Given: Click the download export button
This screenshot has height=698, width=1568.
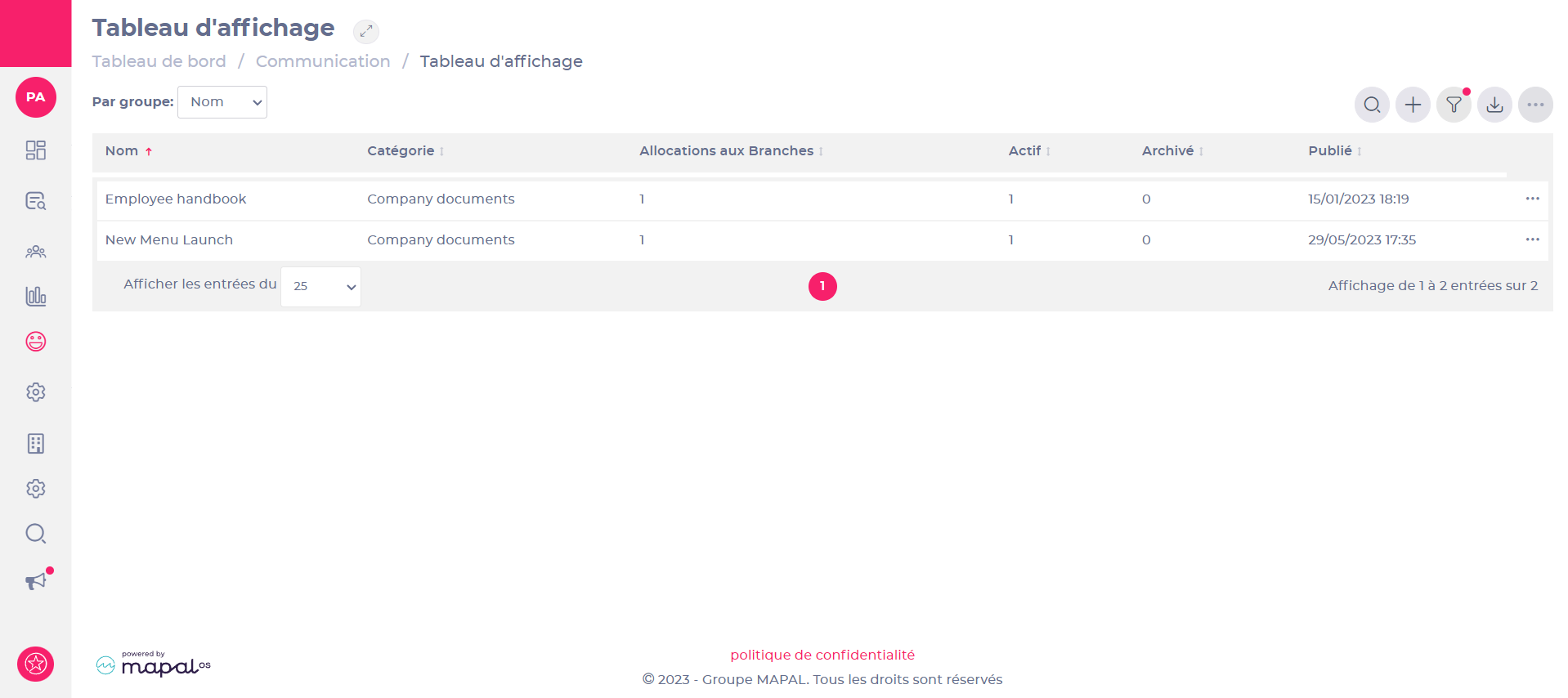Looking at the screenshot, I should 1495,105.
